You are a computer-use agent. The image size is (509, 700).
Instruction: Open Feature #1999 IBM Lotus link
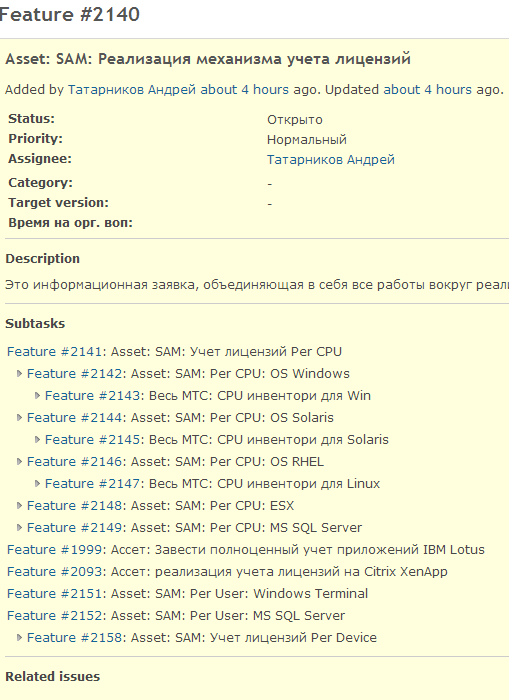(55, 550)
